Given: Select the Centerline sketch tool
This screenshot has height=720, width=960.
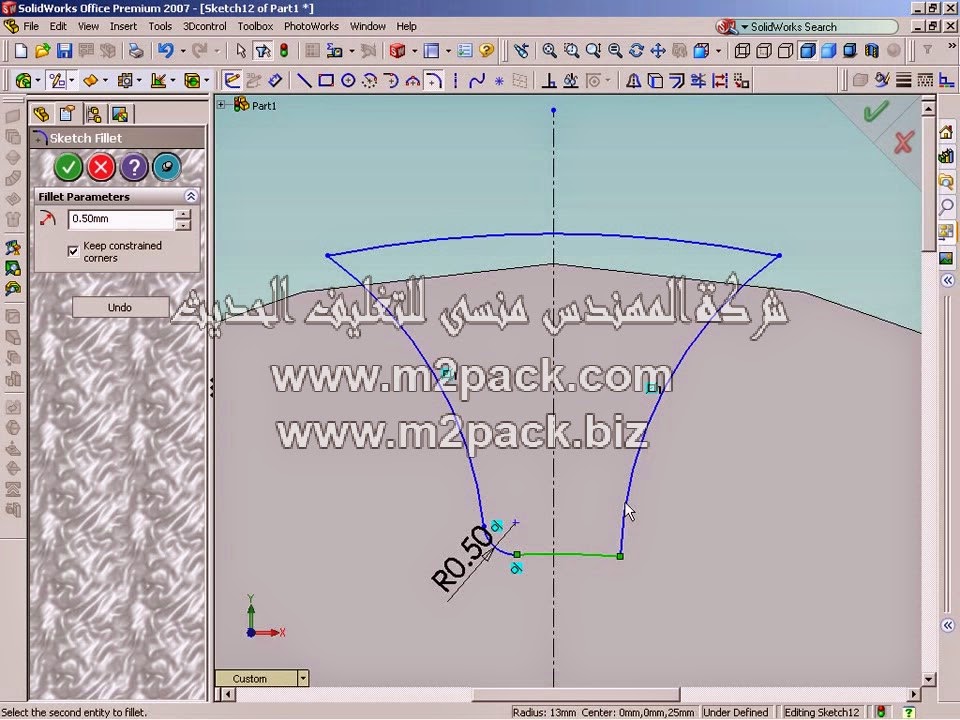Looking at the screenshot, I should (456, 80).
